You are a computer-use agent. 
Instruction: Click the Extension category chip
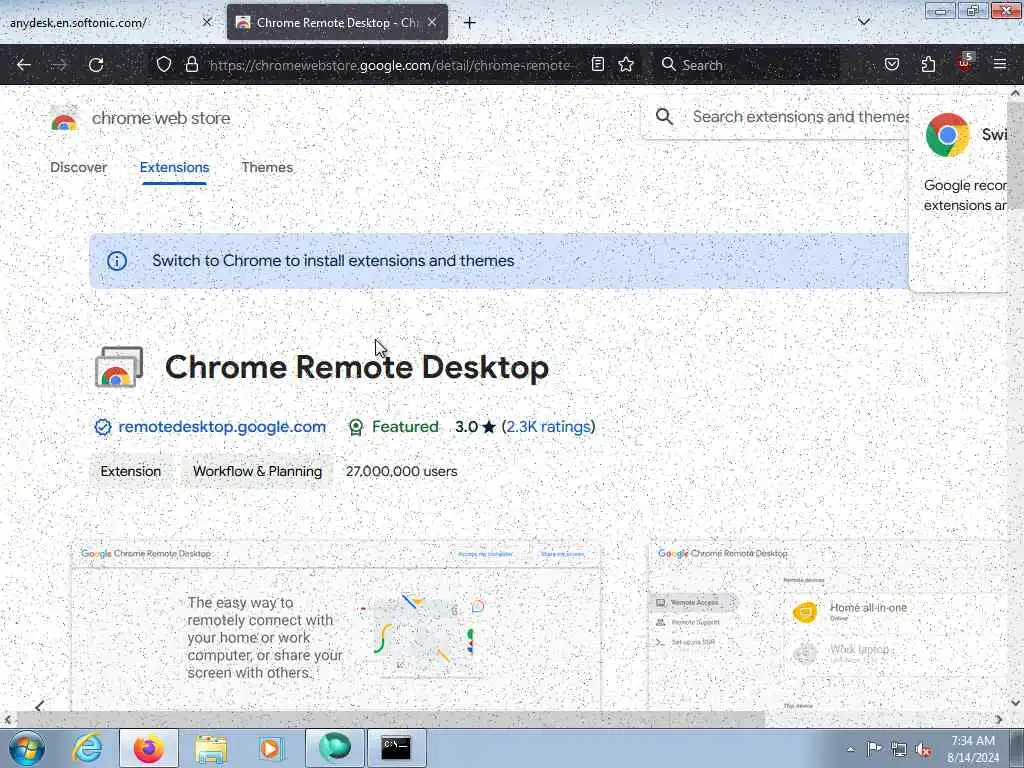[x=131, y=472]
